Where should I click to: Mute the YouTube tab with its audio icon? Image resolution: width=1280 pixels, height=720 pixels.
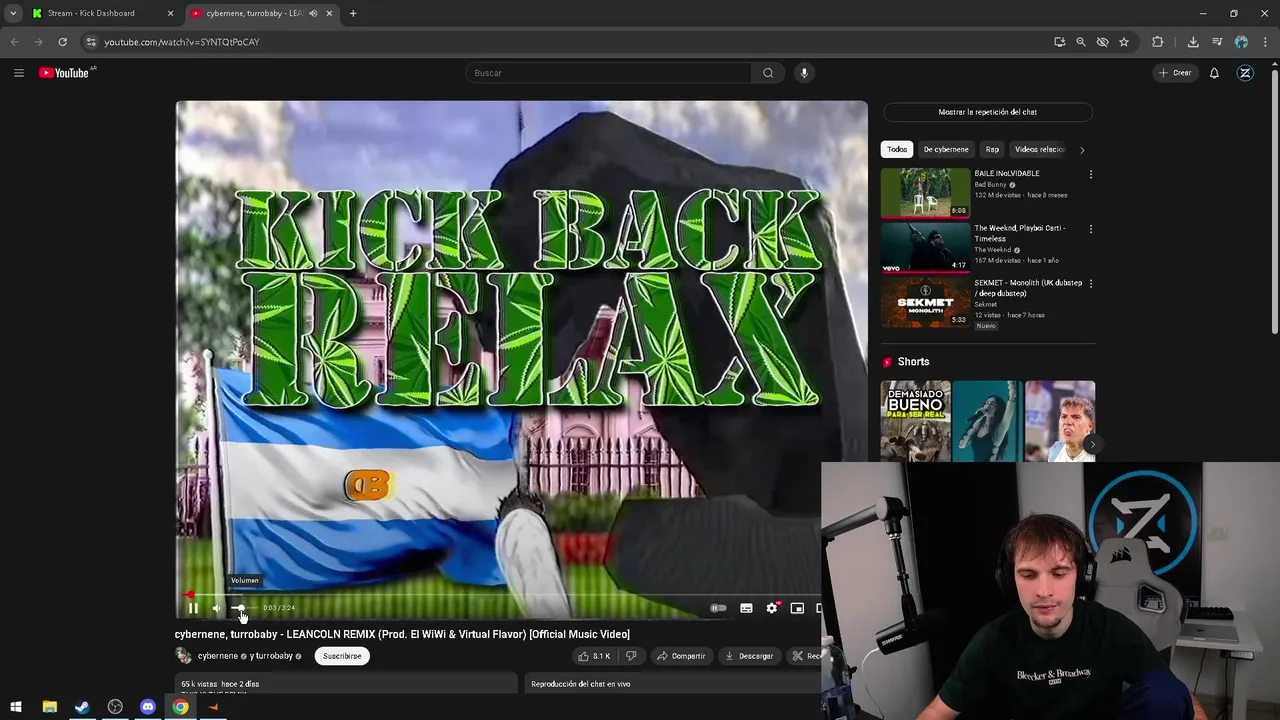click(313, 14)
